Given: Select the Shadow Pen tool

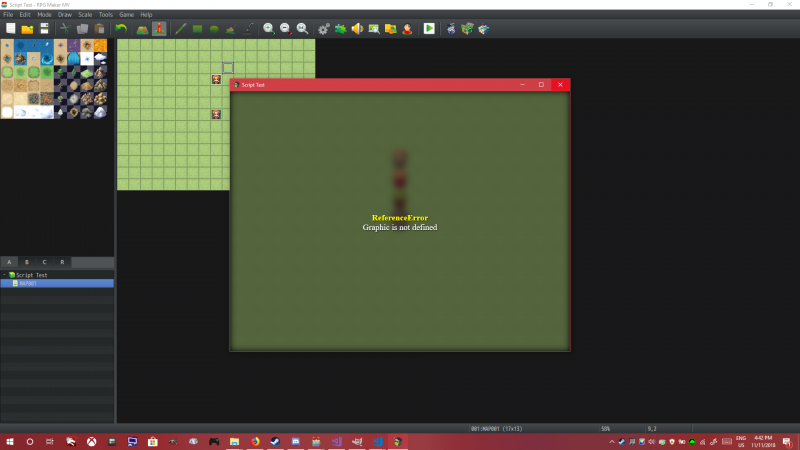Looking at the screenshot, I should point(247,29).
